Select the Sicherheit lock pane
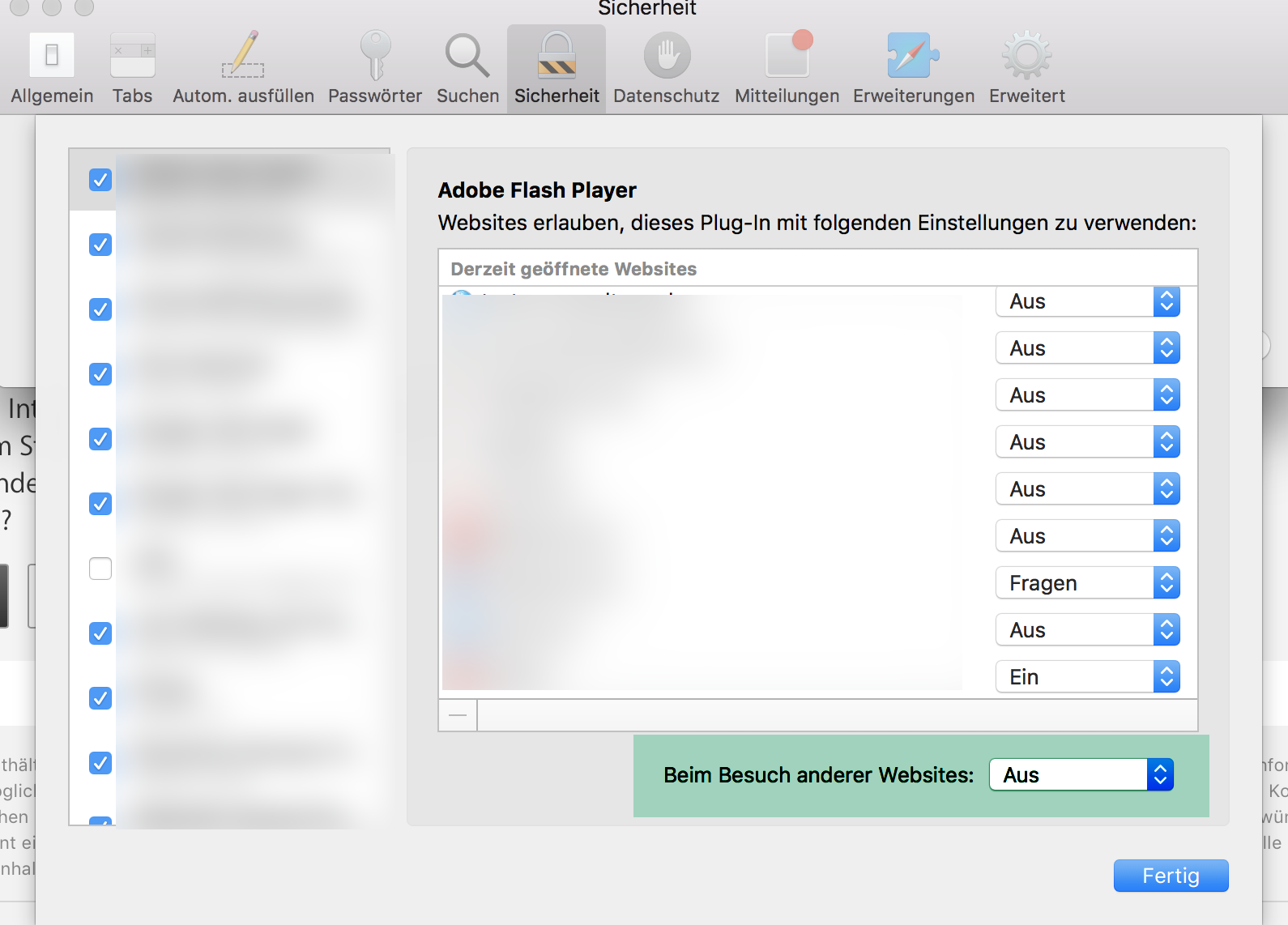Screen dimensions: 1288x925 point(557,69)
